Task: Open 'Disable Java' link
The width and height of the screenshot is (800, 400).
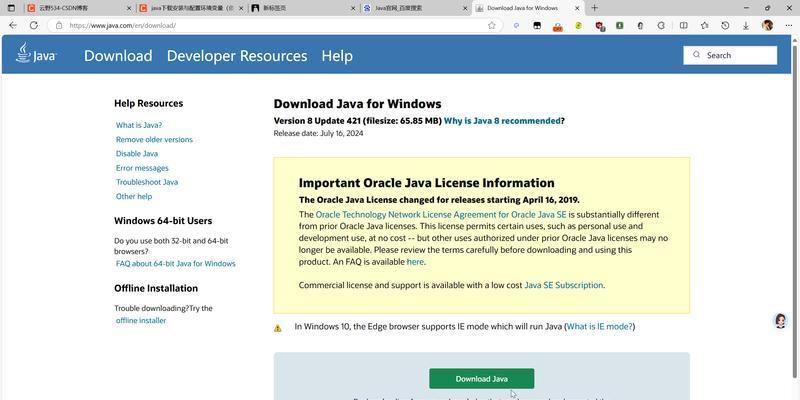Action: 137,154
